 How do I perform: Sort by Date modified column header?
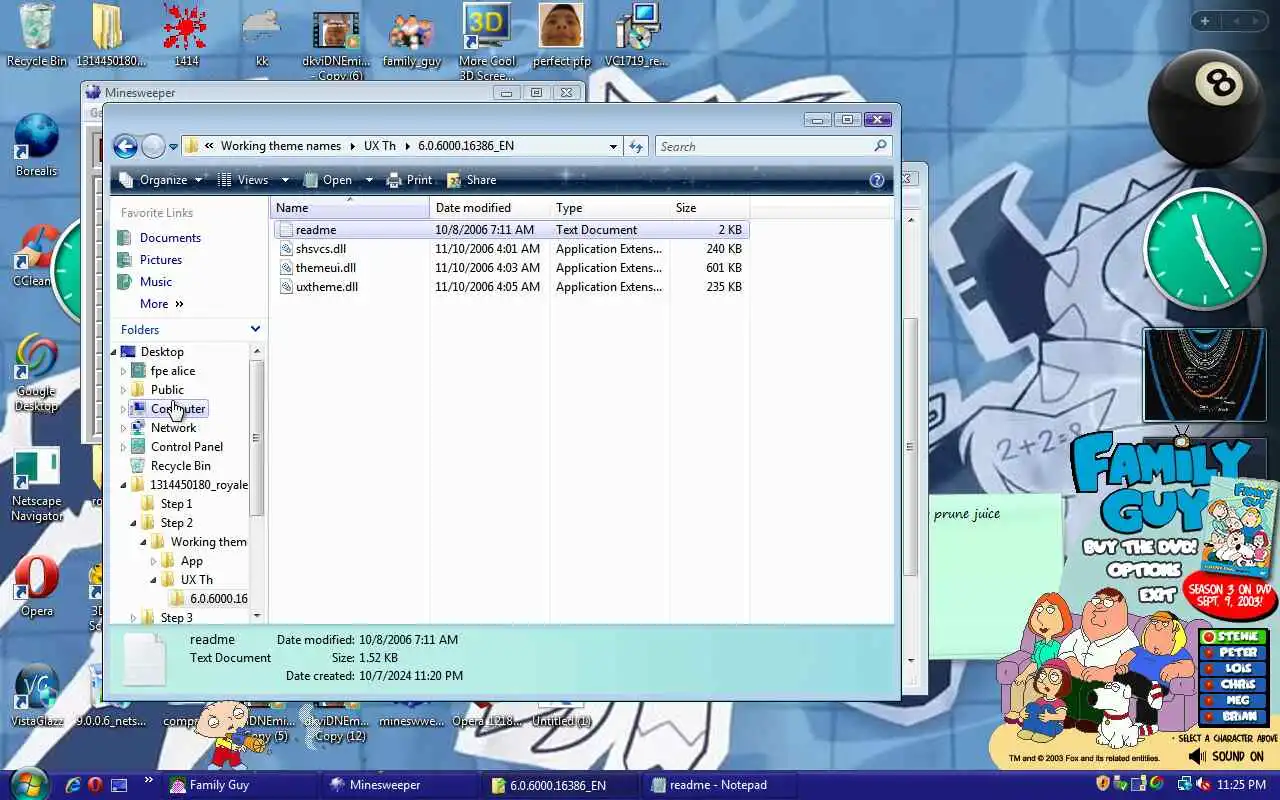490,208
